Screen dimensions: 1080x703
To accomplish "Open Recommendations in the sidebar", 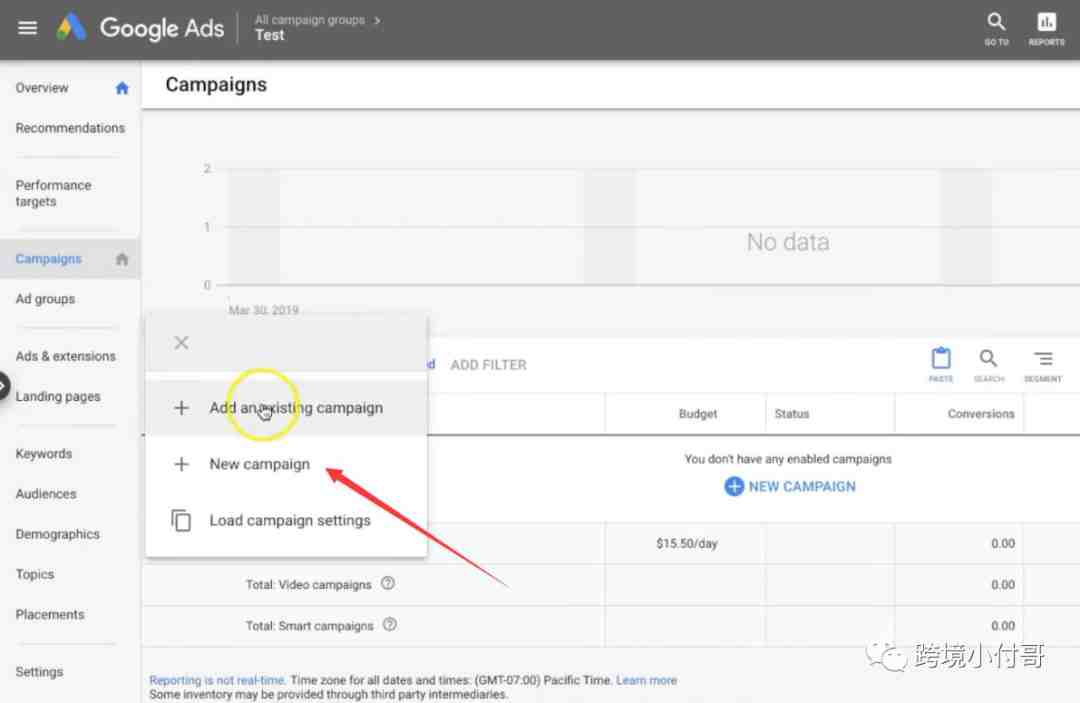I will (70, 128).
